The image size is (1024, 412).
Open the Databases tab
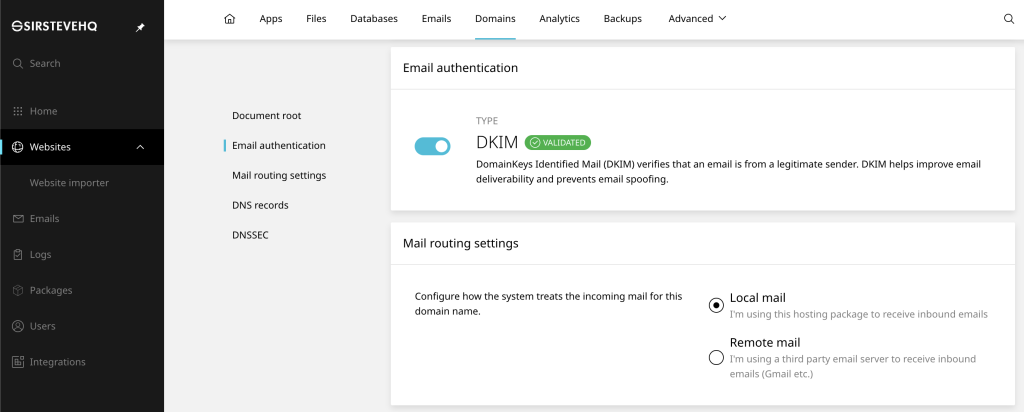(x=374, y=19)
